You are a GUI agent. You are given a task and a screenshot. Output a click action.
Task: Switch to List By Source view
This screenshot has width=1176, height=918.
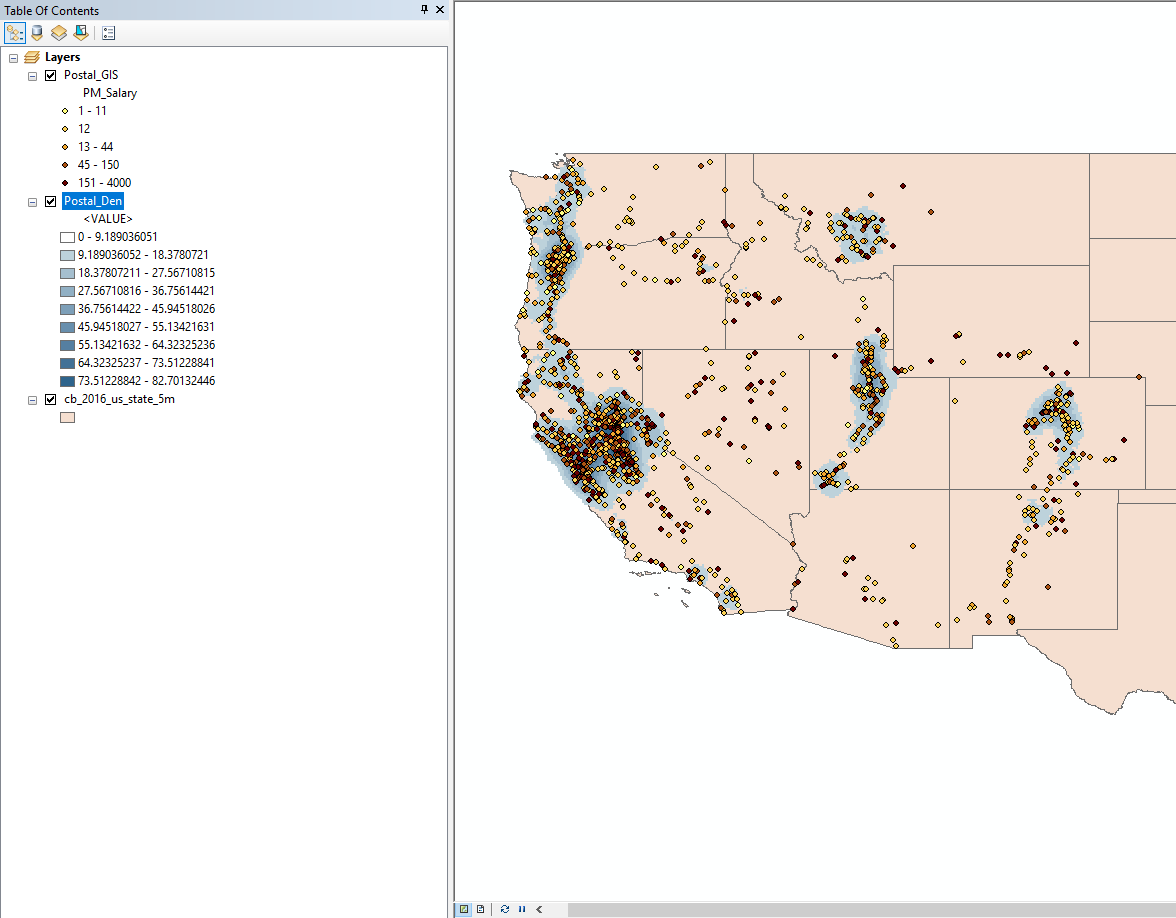(x=37, y=33)
